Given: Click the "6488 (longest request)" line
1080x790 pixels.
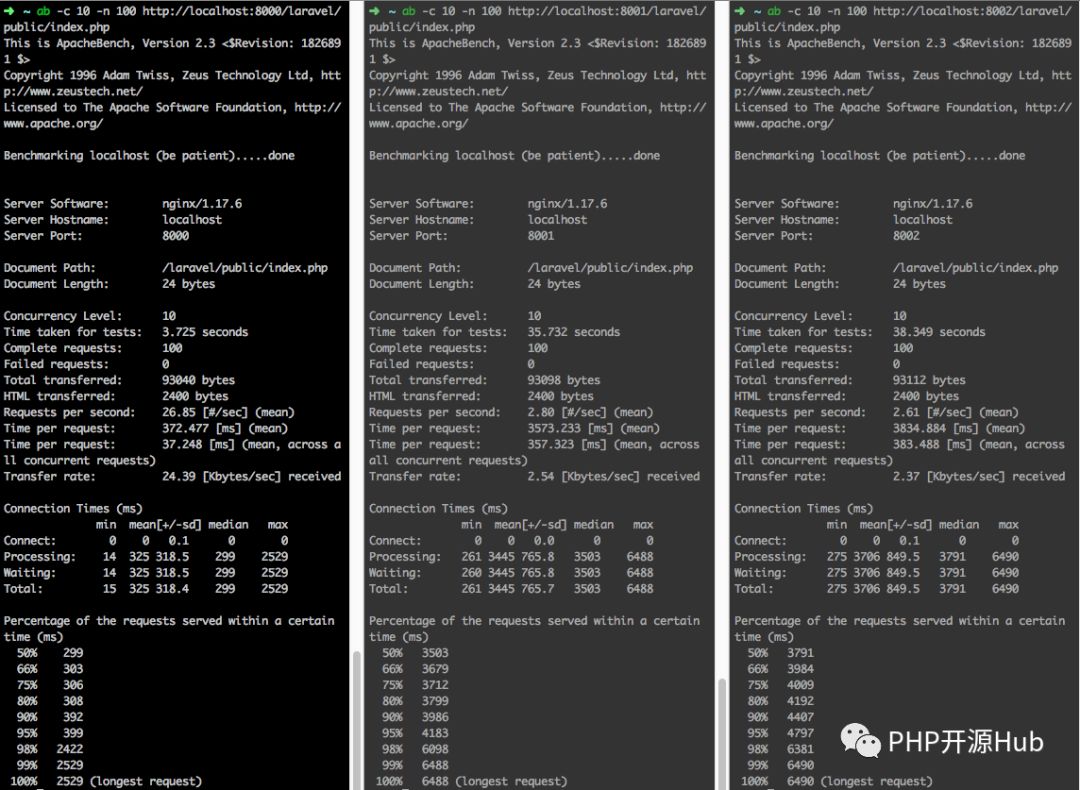Looking at the screenshot, I should tap(495, 782).
